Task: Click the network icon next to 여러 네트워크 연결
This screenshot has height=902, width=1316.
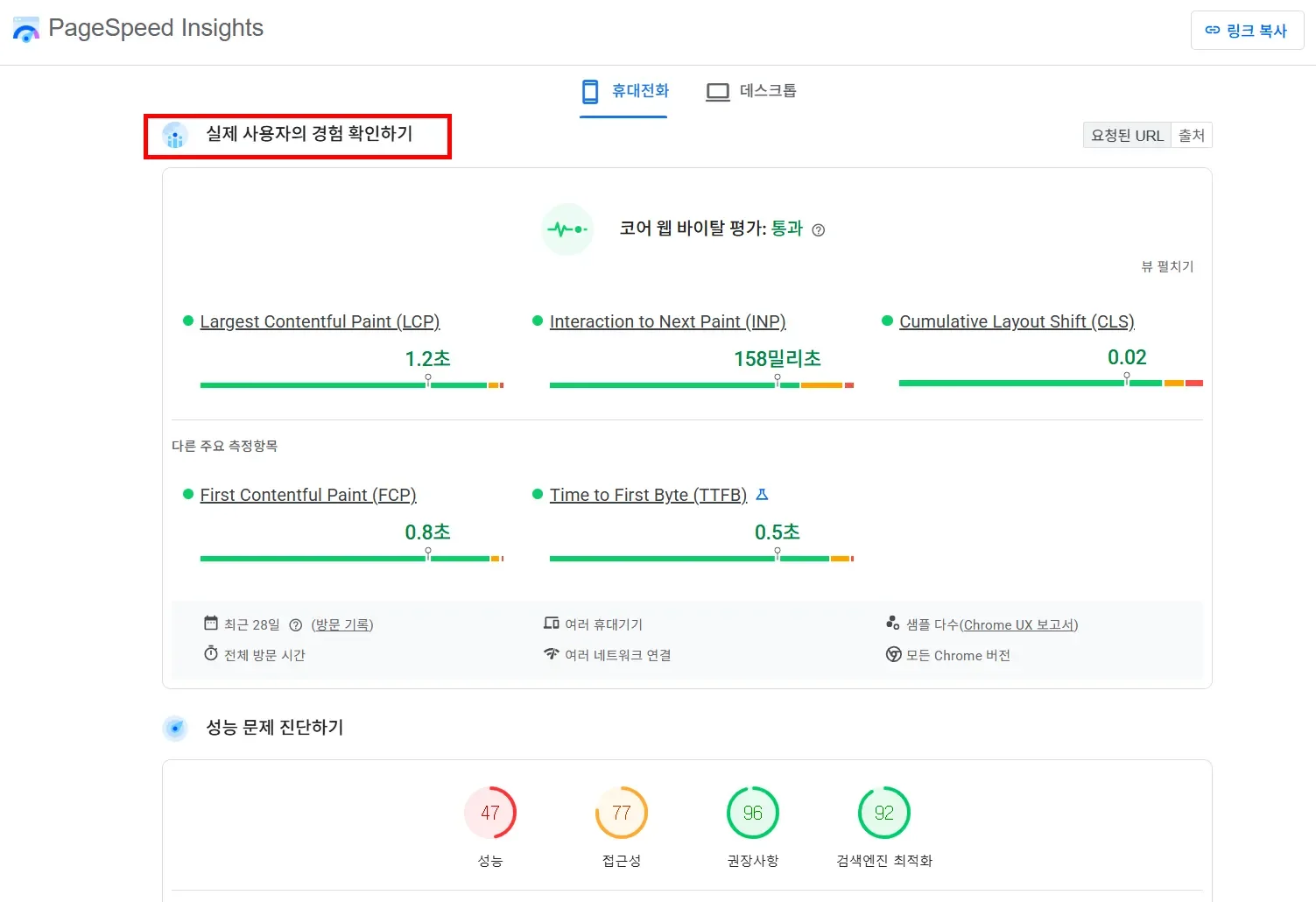Action: click(x=552, y=654)
